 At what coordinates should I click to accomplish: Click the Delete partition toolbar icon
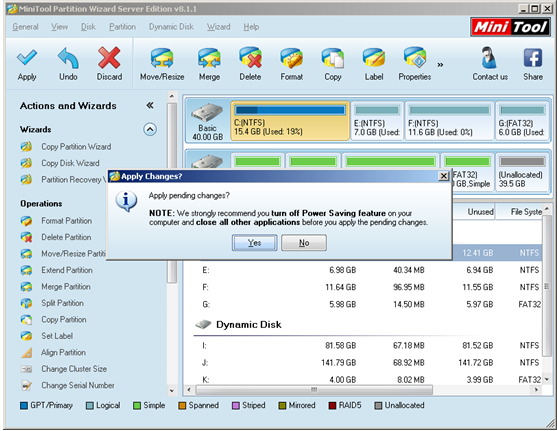(250, 58)
